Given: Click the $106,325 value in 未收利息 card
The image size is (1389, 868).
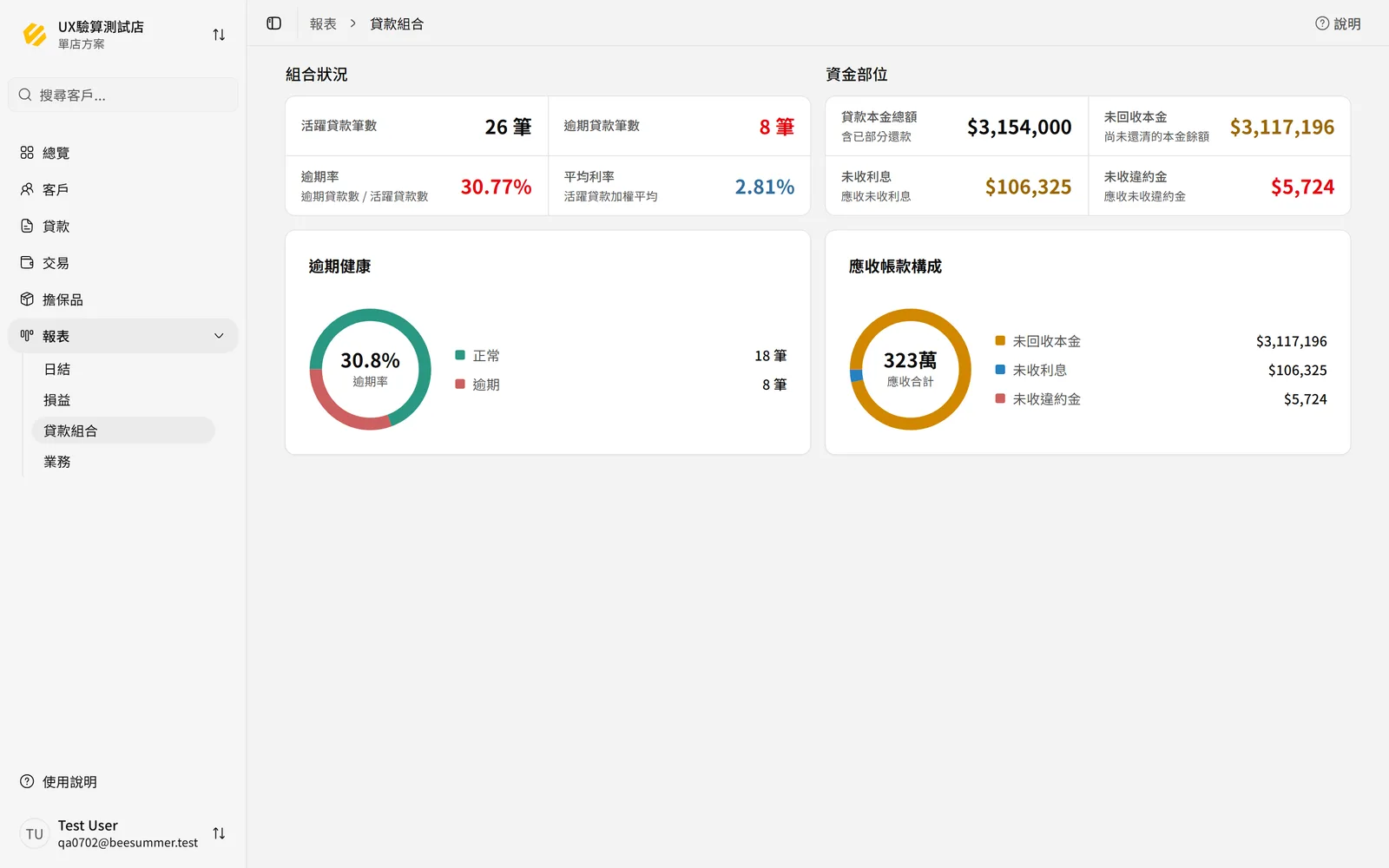Looking at the screenshot, I should [x=1028, y=187].
